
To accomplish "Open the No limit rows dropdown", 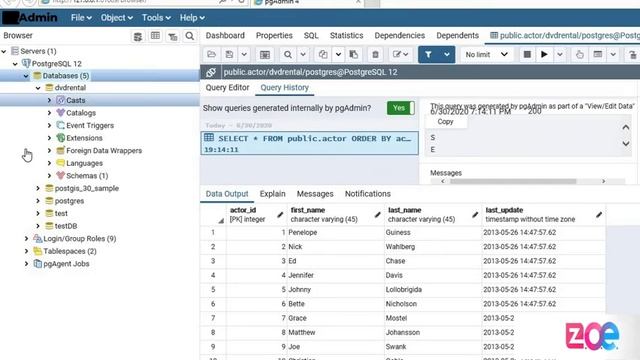I will [487, 55].
